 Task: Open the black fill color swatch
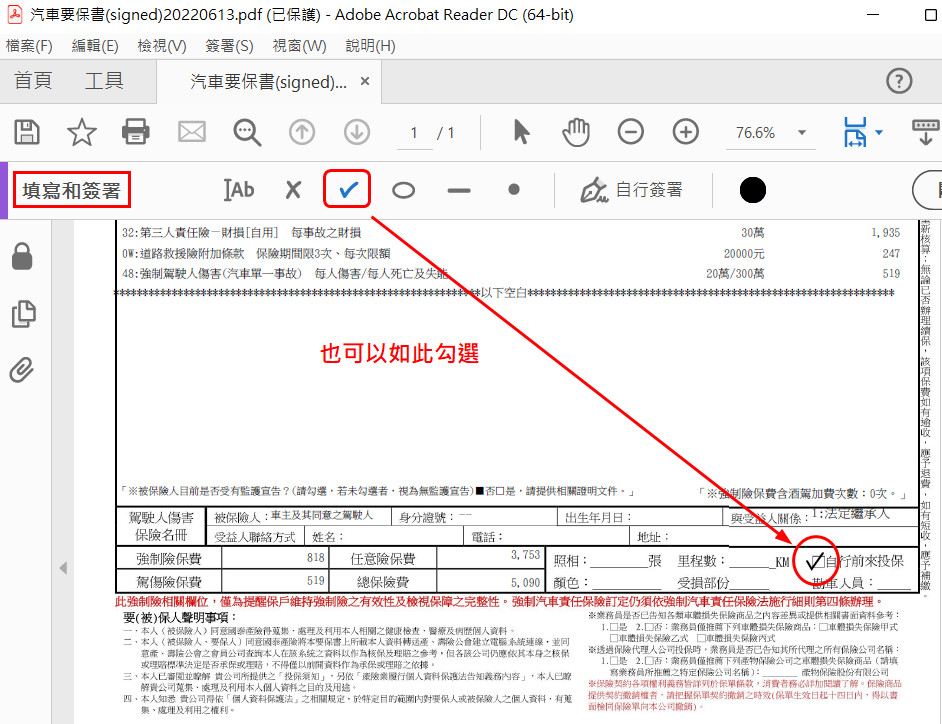click(753, 190)
